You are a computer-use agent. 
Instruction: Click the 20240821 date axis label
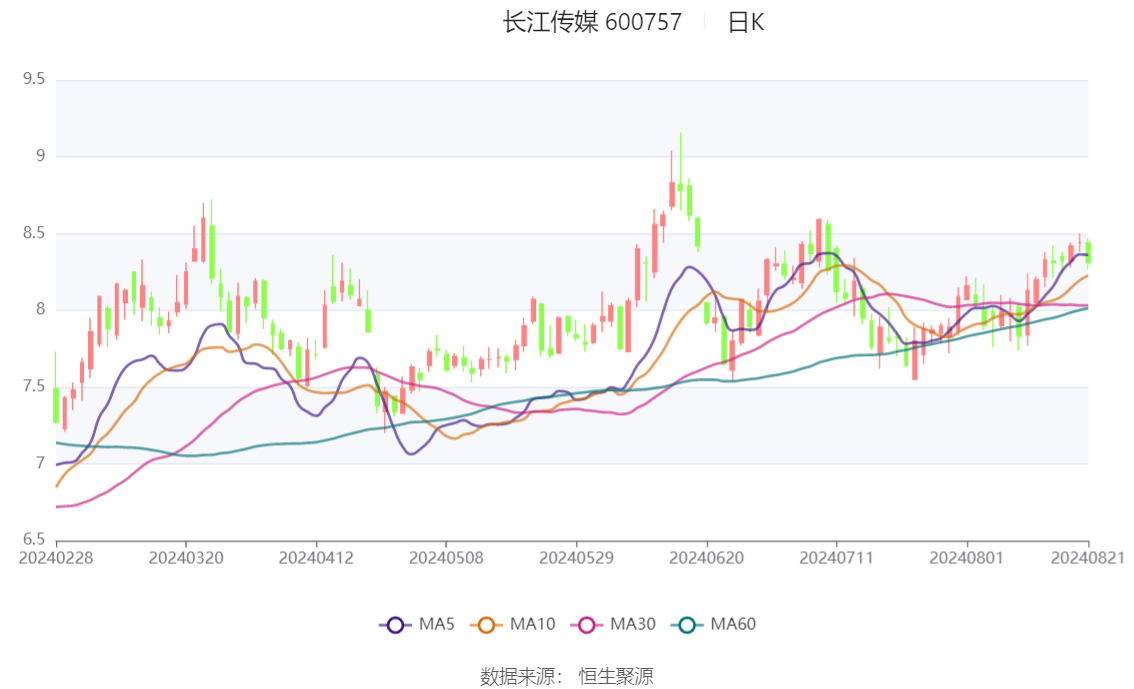coord(1088,558)
